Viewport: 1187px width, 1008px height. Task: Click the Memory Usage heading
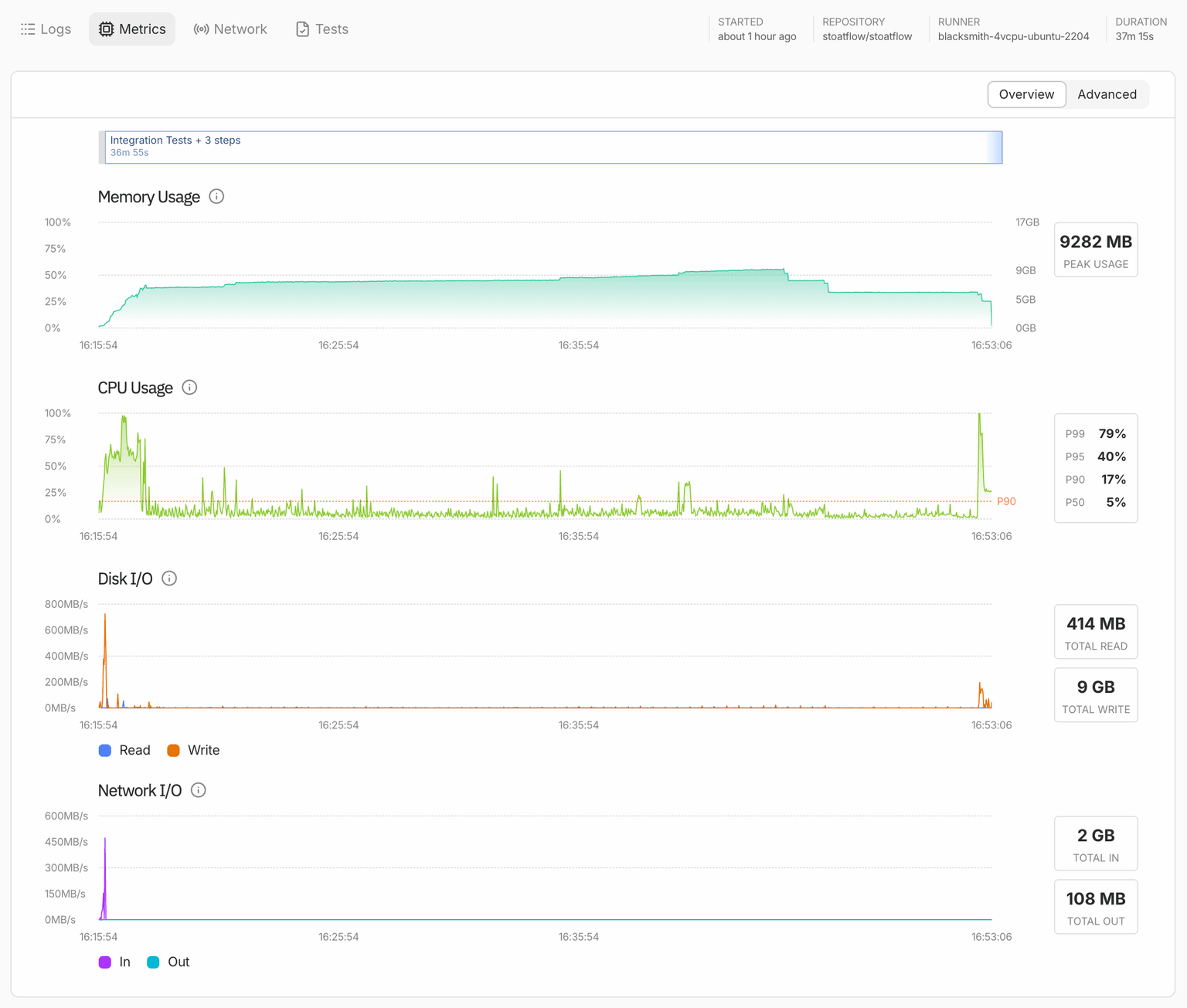[149, 197]
